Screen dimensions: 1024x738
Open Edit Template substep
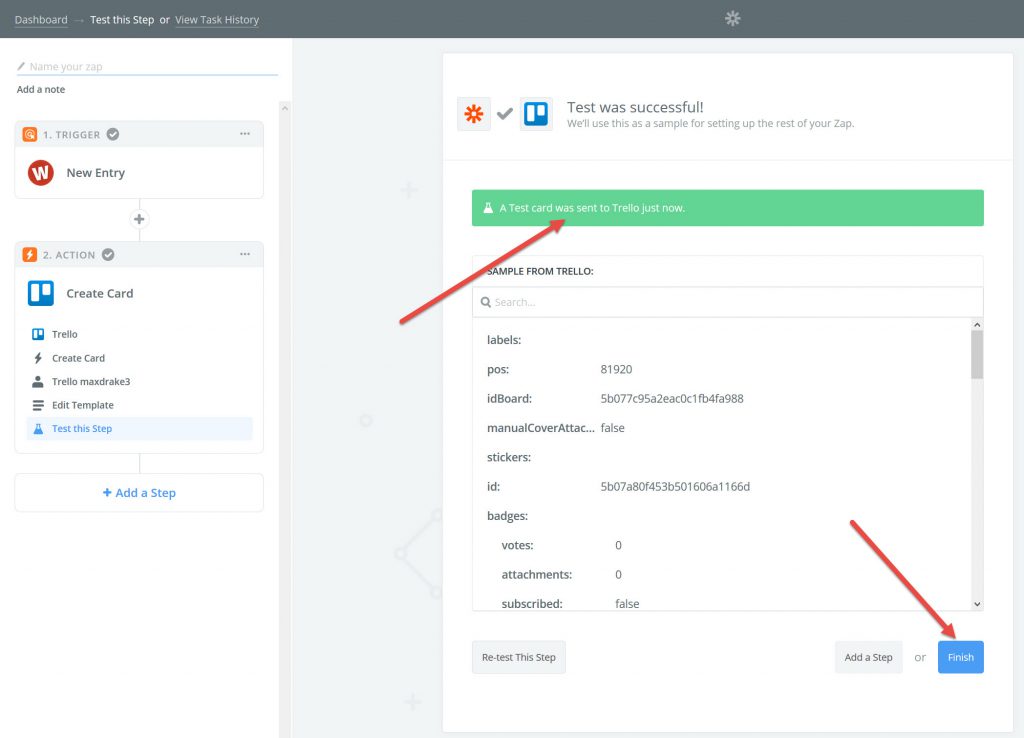(x=82, y=405)
